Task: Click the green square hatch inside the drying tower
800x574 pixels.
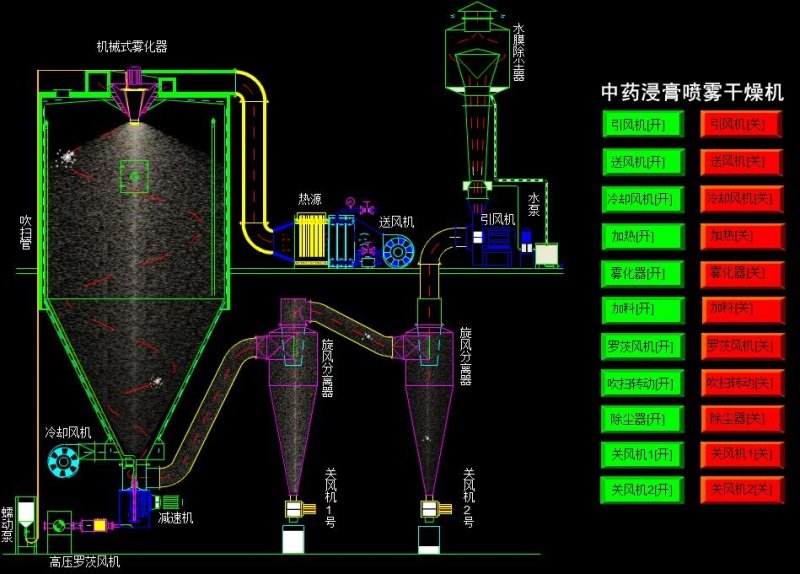Action: 133,175
